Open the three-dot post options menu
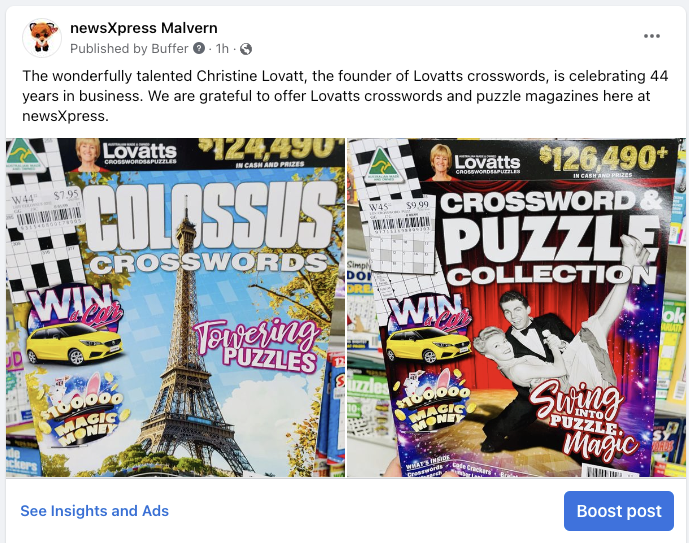Screen dimensions: 689x543 click(652, 36)
